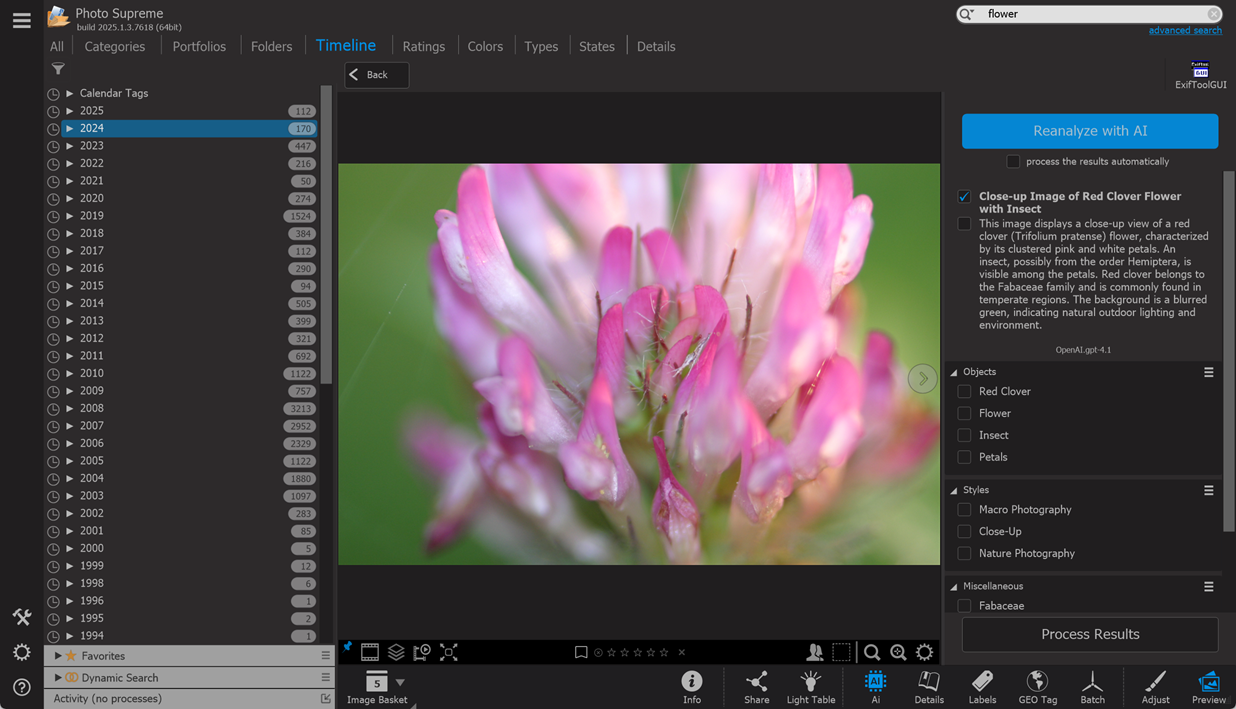The width and height of the screenshot is (1236, 709).
Task: Switch to the Colors tab
Action: [x=485, y=46]
